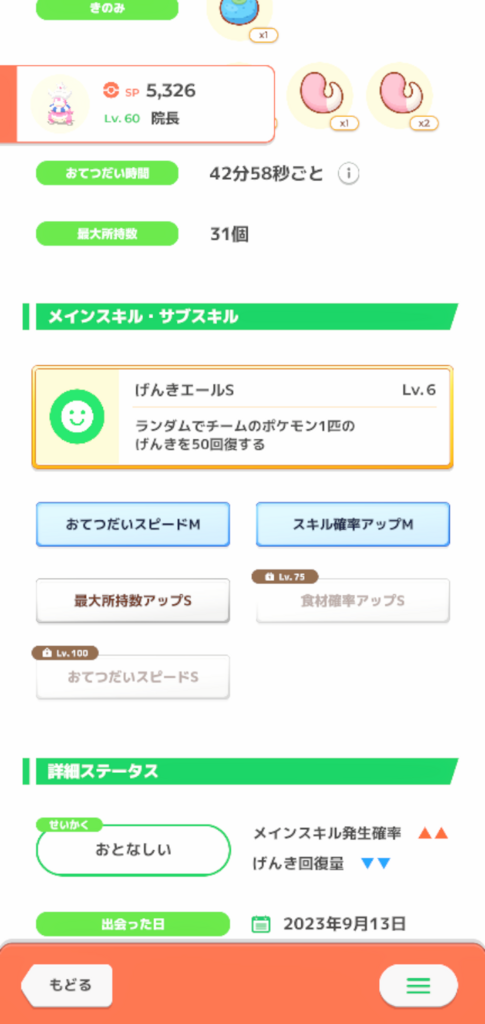Tap the 最大所持数 label

coord(107,234)
